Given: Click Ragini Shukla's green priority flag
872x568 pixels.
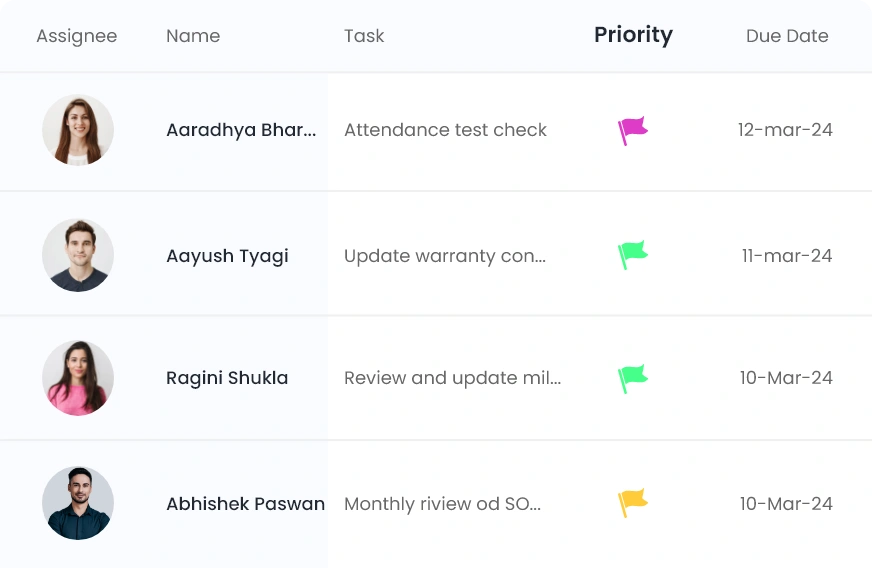Looking at the screenshot, I should coord(632,378).
